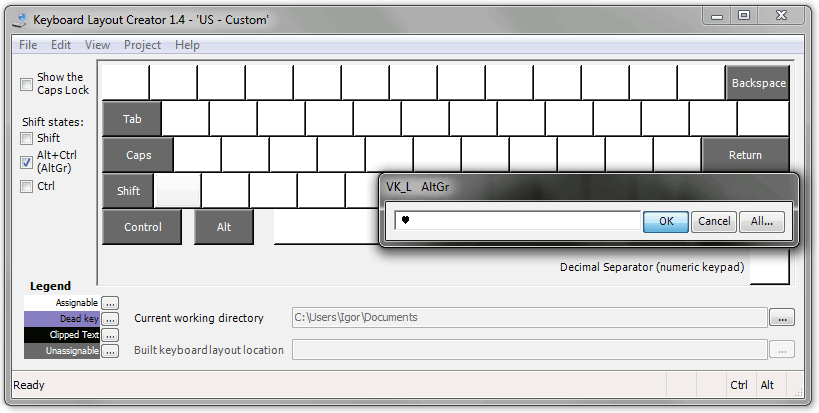
Task: Open the Project menu
Action: (142, 45)
